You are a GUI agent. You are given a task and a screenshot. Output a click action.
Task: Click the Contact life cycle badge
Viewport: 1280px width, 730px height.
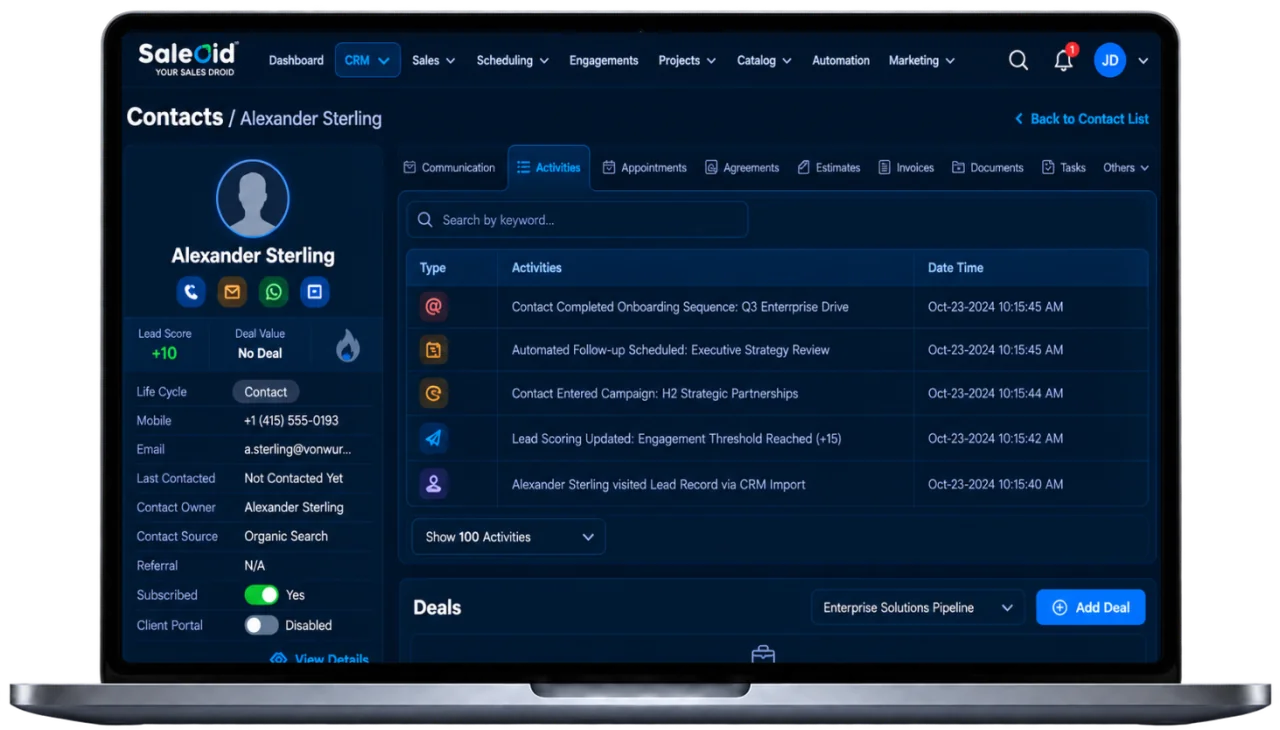pos(265,392)
